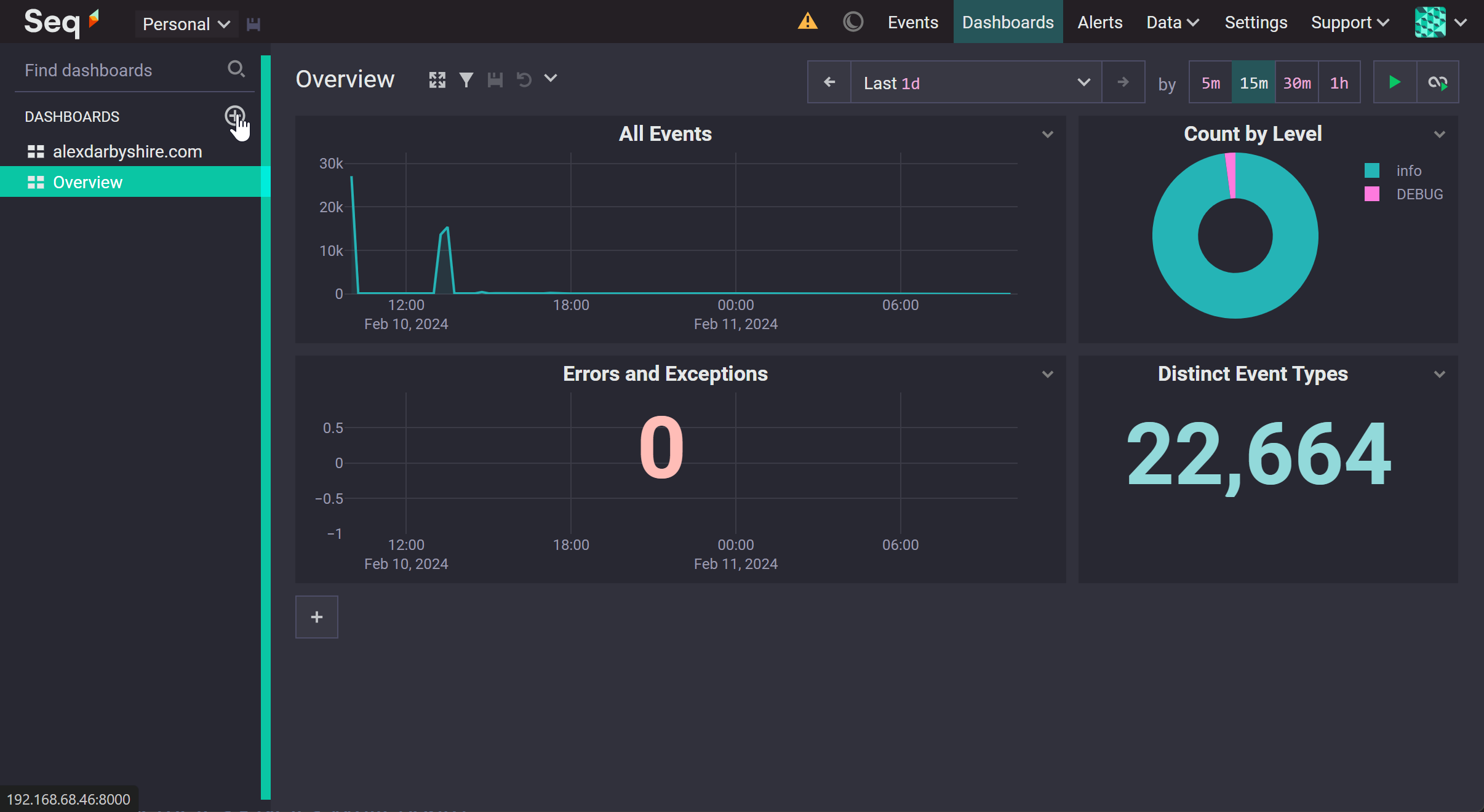The height and width of the screenshot is (812, 1484).
Task: Click the 192.168.68.46:8000 status text
Action: pyautogui.click(x=68, y=799)
